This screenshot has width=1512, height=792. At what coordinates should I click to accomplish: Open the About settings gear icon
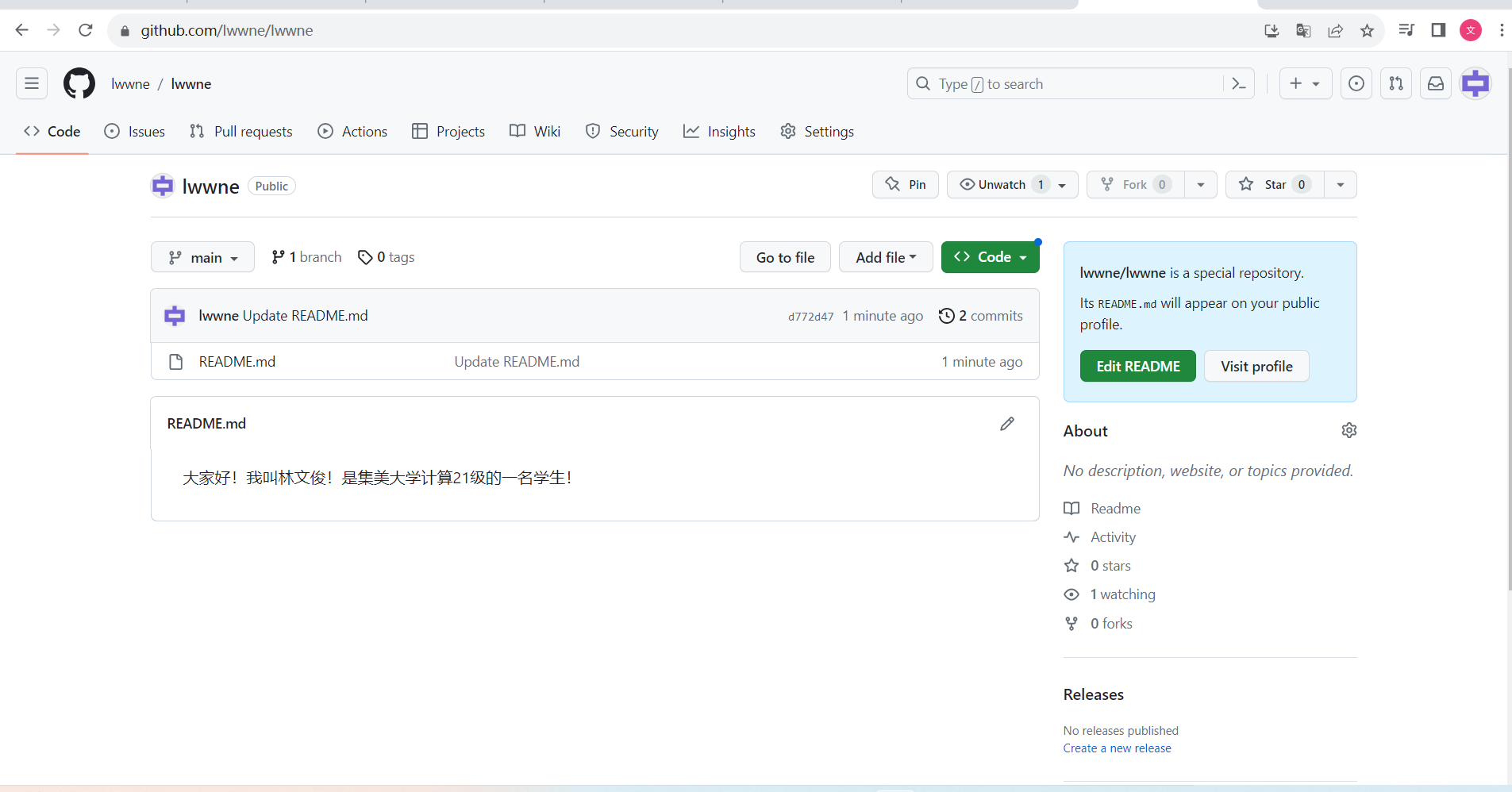coord(1348,430)
